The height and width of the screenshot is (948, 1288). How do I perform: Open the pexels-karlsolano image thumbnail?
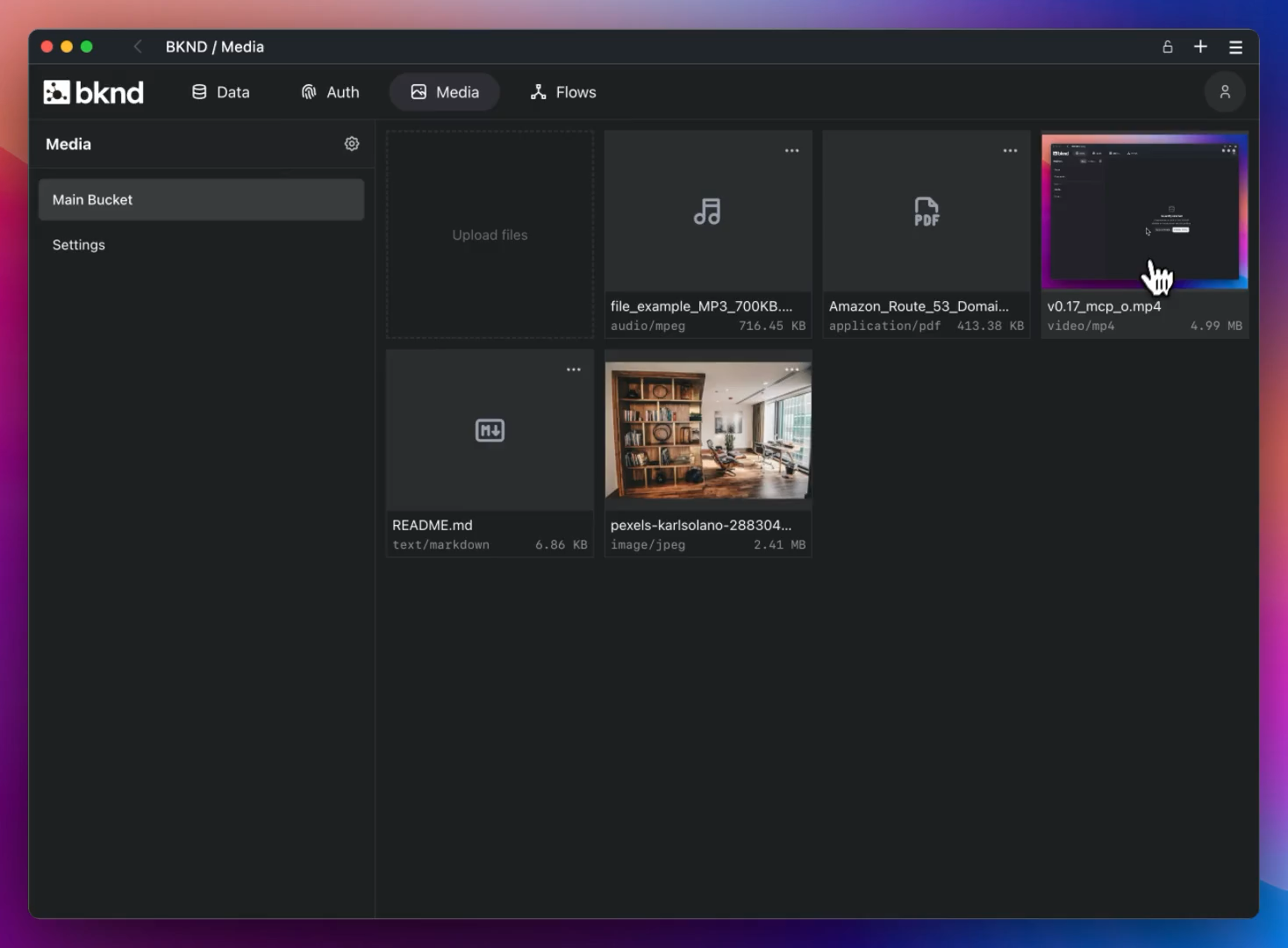(x=708, y=430)
